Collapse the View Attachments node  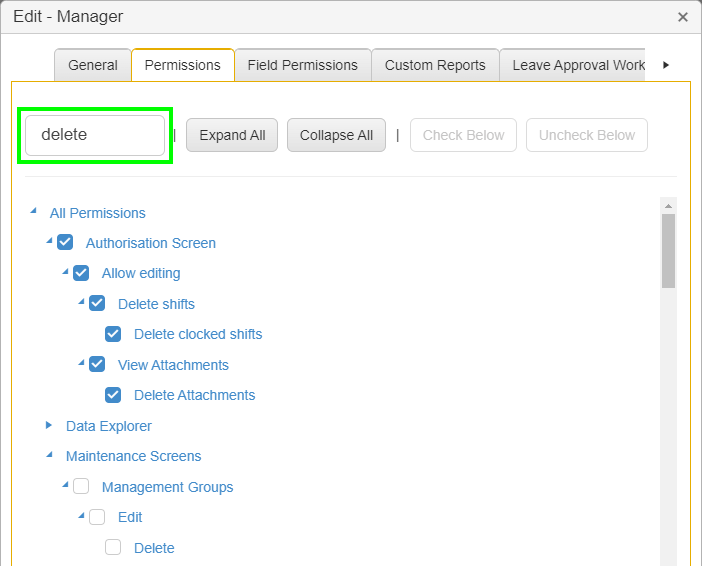81,363
